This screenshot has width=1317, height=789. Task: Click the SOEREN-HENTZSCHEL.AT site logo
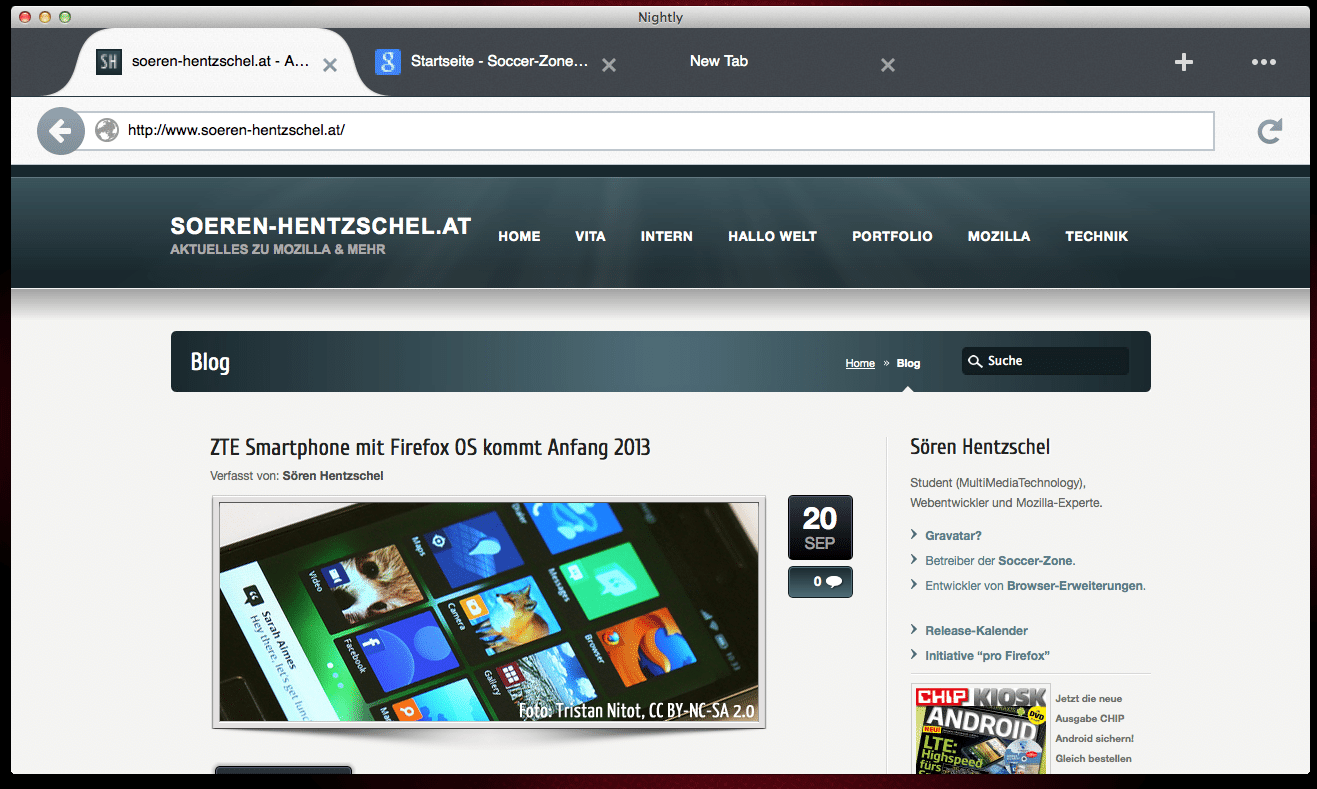click(x=321, y=227)
